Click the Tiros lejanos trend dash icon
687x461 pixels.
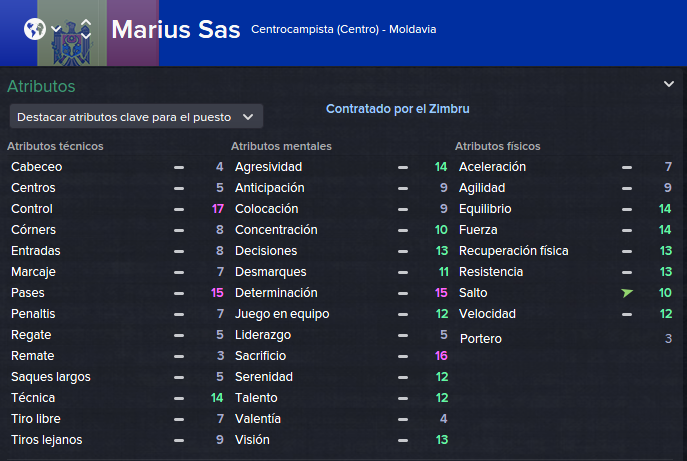[179, 440]
